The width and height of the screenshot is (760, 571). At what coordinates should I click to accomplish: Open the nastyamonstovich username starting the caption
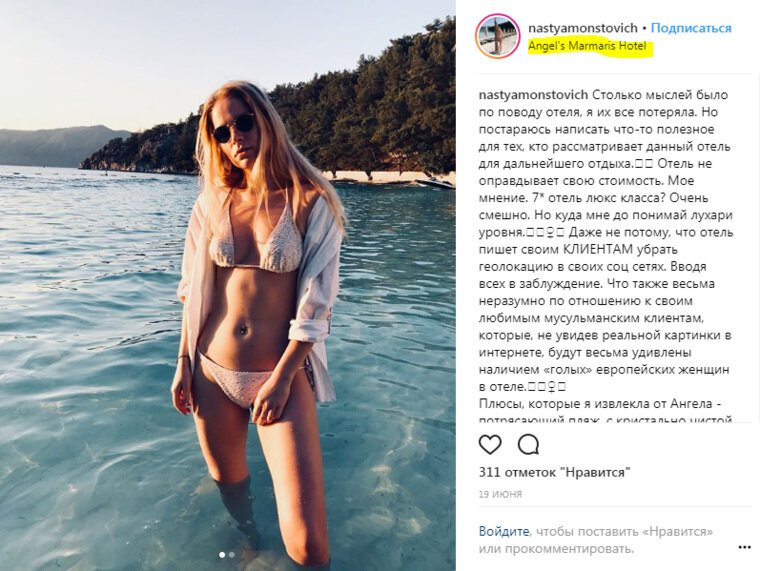click(x=533, y=95)
